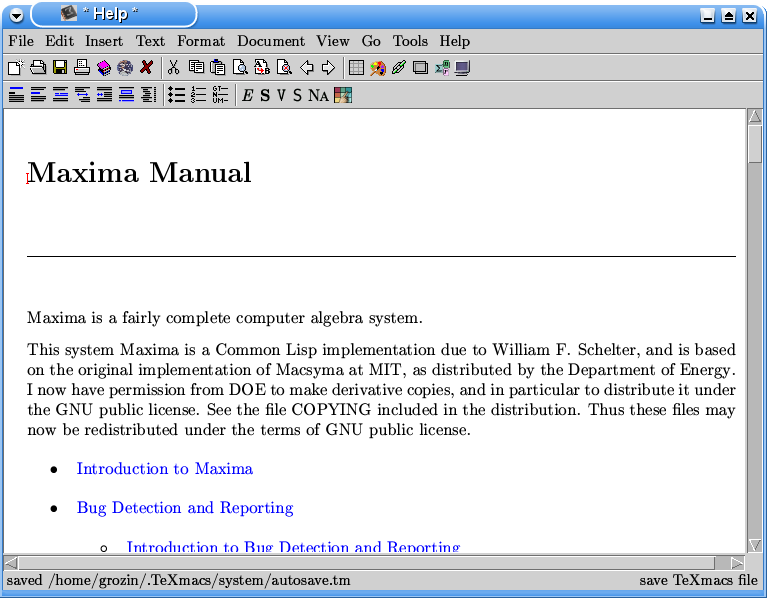Insert a table using the grid icon

click(x=356, y=67)
